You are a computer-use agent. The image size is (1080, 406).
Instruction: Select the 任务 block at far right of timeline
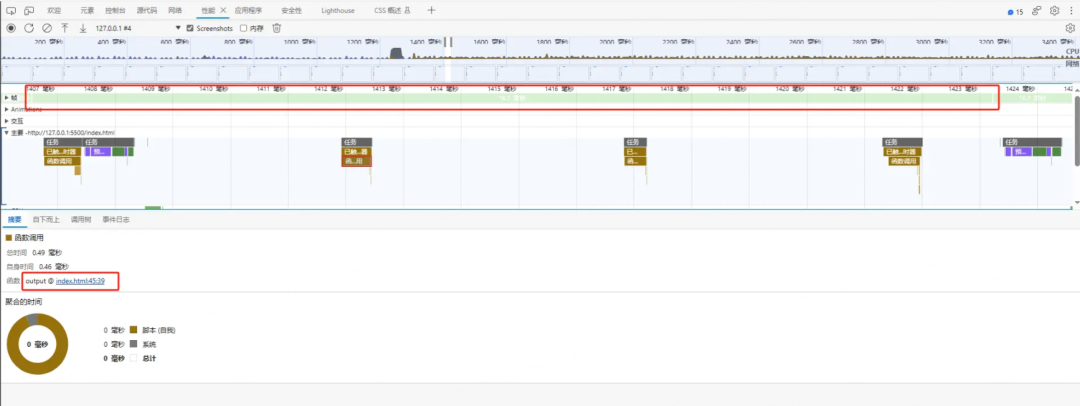(1032, 142)
